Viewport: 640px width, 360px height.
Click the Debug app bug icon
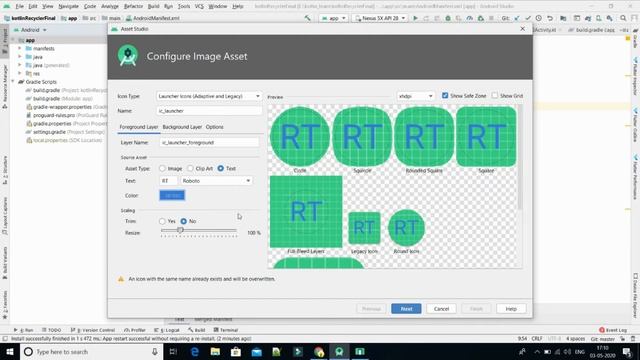click(448, 18)
